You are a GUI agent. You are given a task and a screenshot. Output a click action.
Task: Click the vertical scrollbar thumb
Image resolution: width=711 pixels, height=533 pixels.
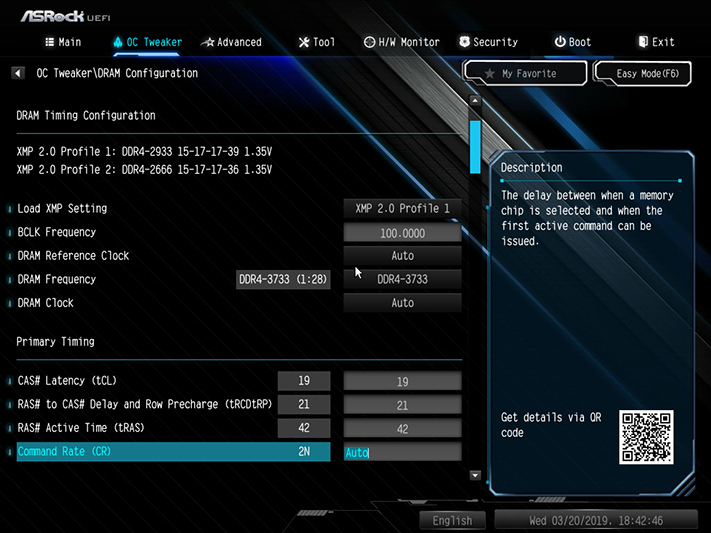click(x=475, y=147)
